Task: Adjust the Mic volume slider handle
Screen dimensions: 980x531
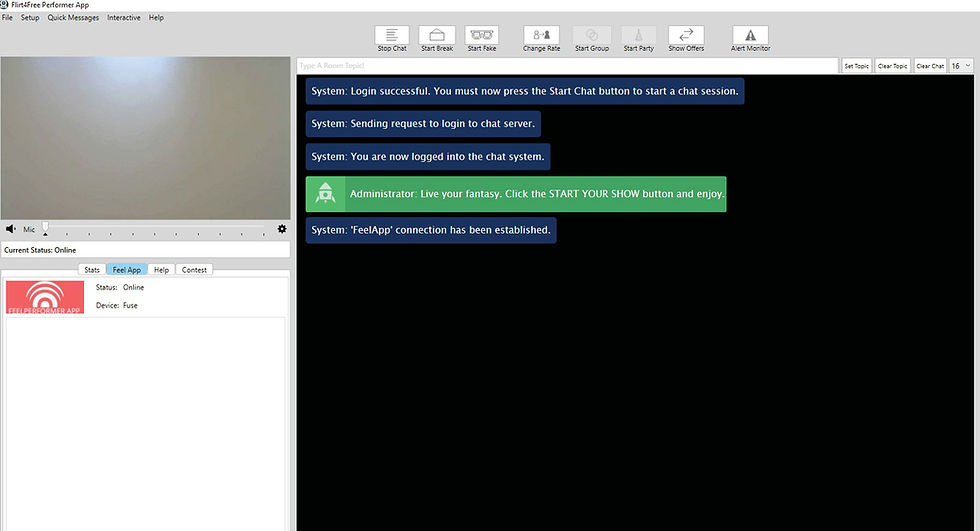Action: tap(45, 229)
